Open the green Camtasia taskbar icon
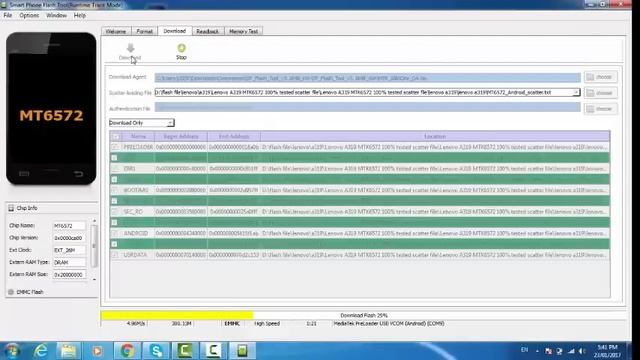This screenshot has height=360, width=640. coord(184,351)
